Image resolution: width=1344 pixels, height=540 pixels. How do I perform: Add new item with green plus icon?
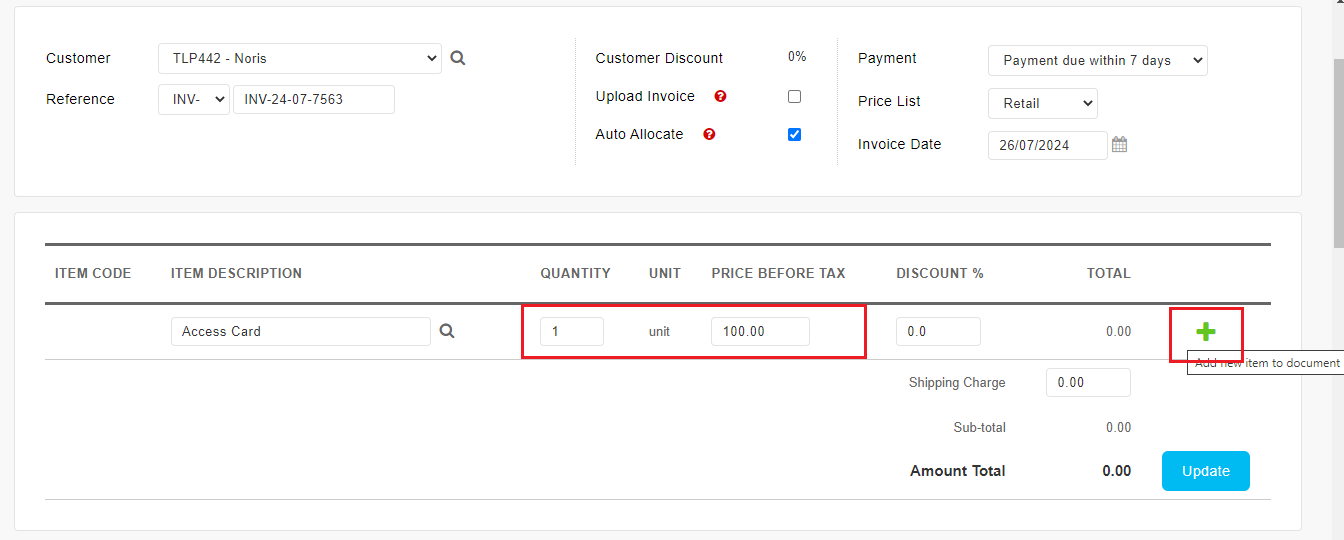click(1206, 332)
